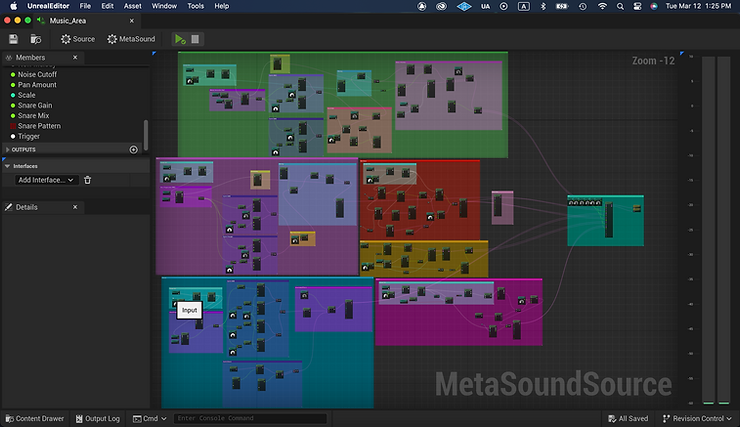Click the All Saved status button
740x427 pixels.
tap(628, 419)
